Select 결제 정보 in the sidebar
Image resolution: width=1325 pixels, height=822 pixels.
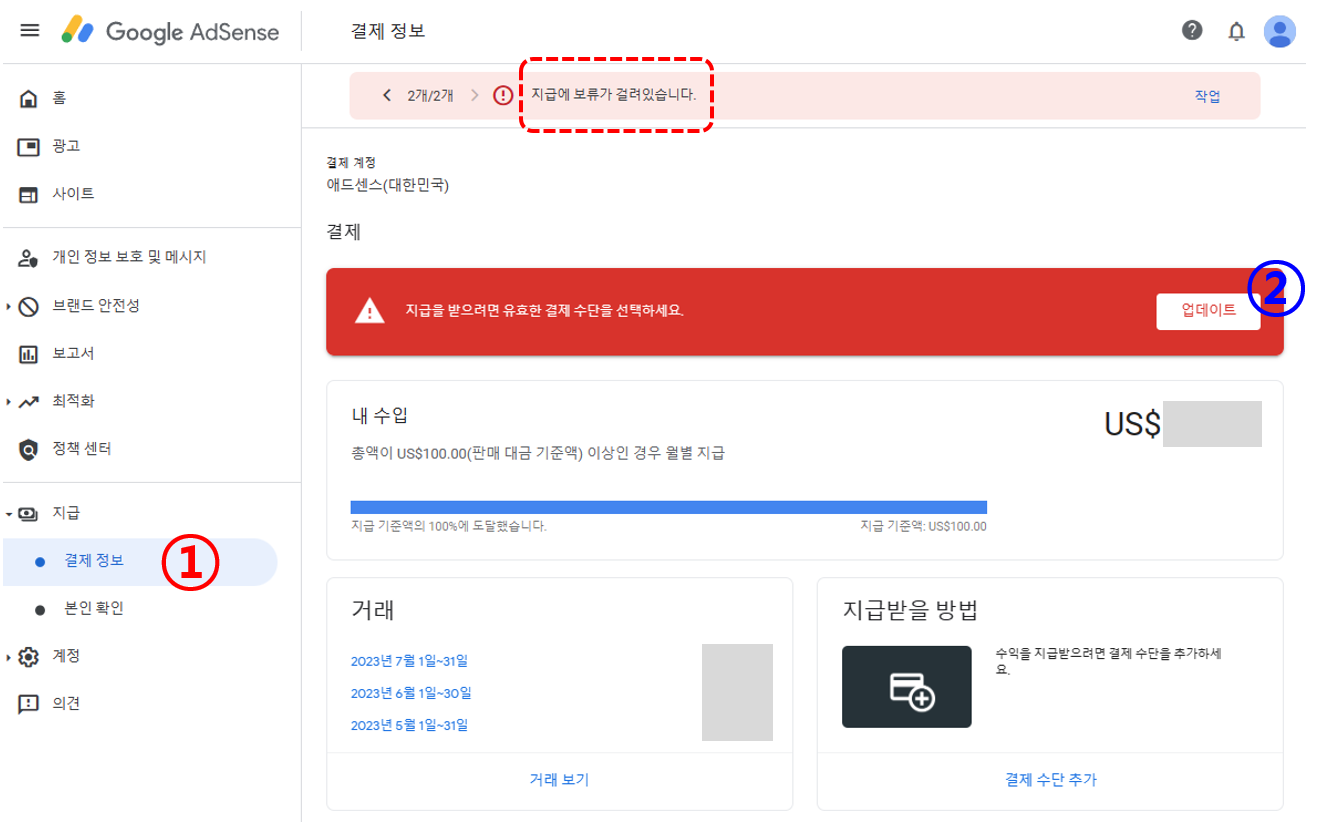(x=93, y=562)
